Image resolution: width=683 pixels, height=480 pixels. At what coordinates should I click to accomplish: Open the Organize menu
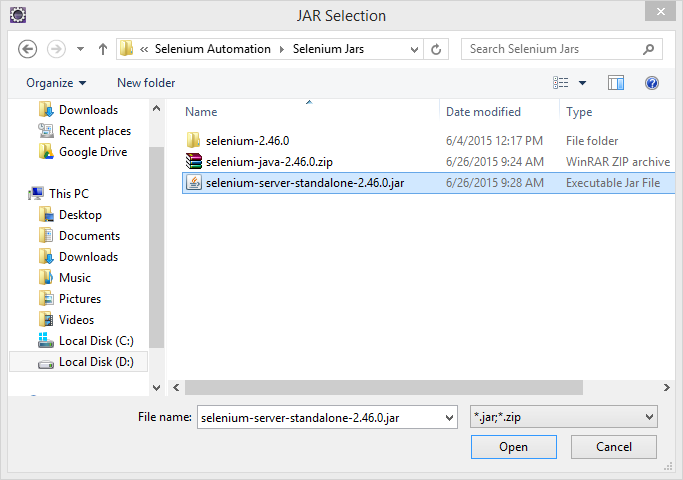click(56, 83)
